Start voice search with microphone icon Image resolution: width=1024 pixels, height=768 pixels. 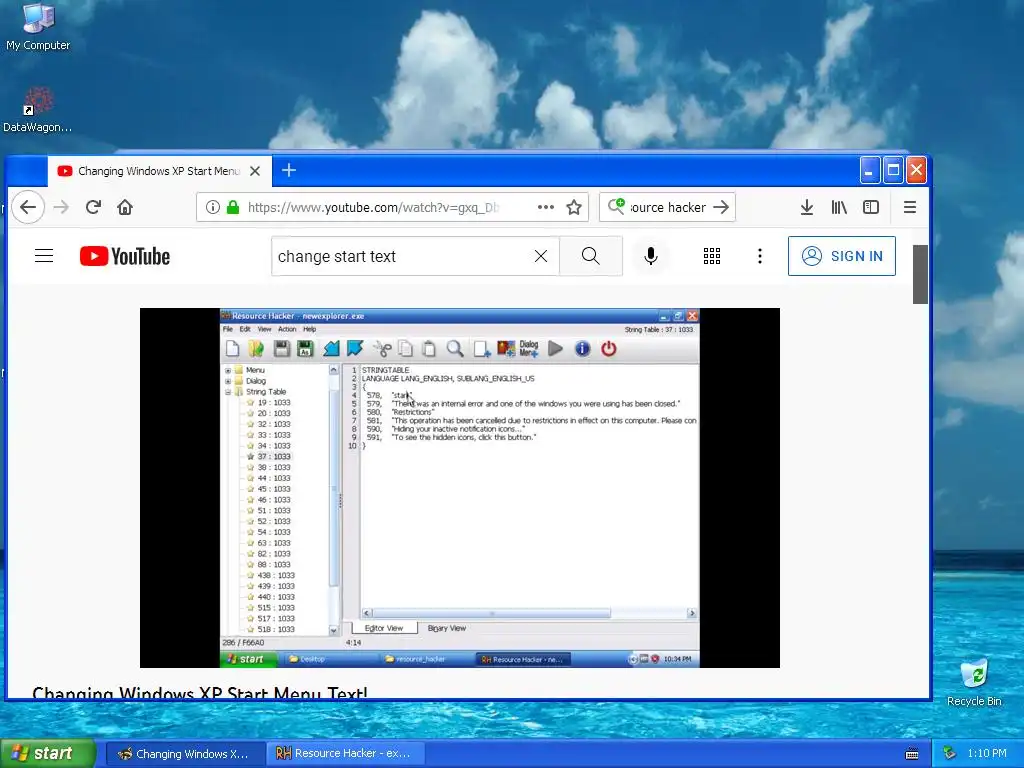pos(650,256)
